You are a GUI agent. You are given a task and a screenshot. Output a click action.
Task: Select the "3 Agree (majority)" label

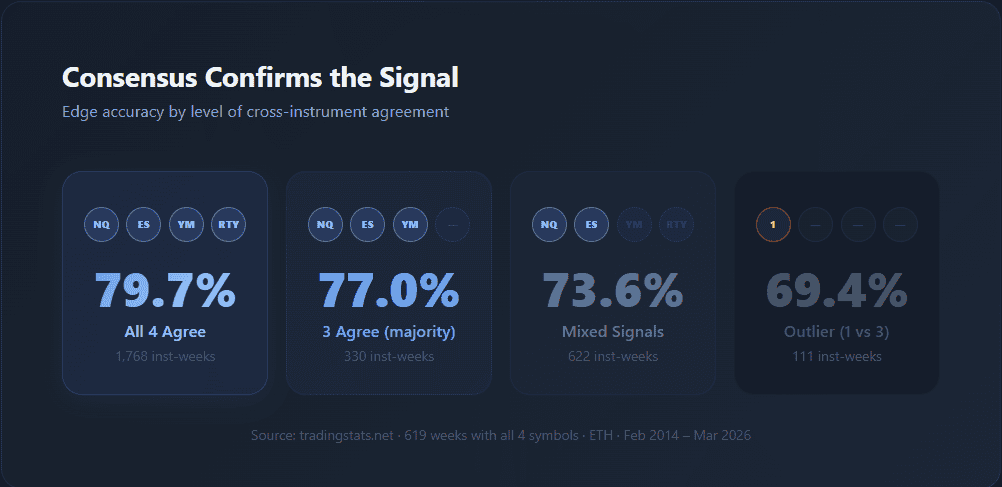(389, 332)
